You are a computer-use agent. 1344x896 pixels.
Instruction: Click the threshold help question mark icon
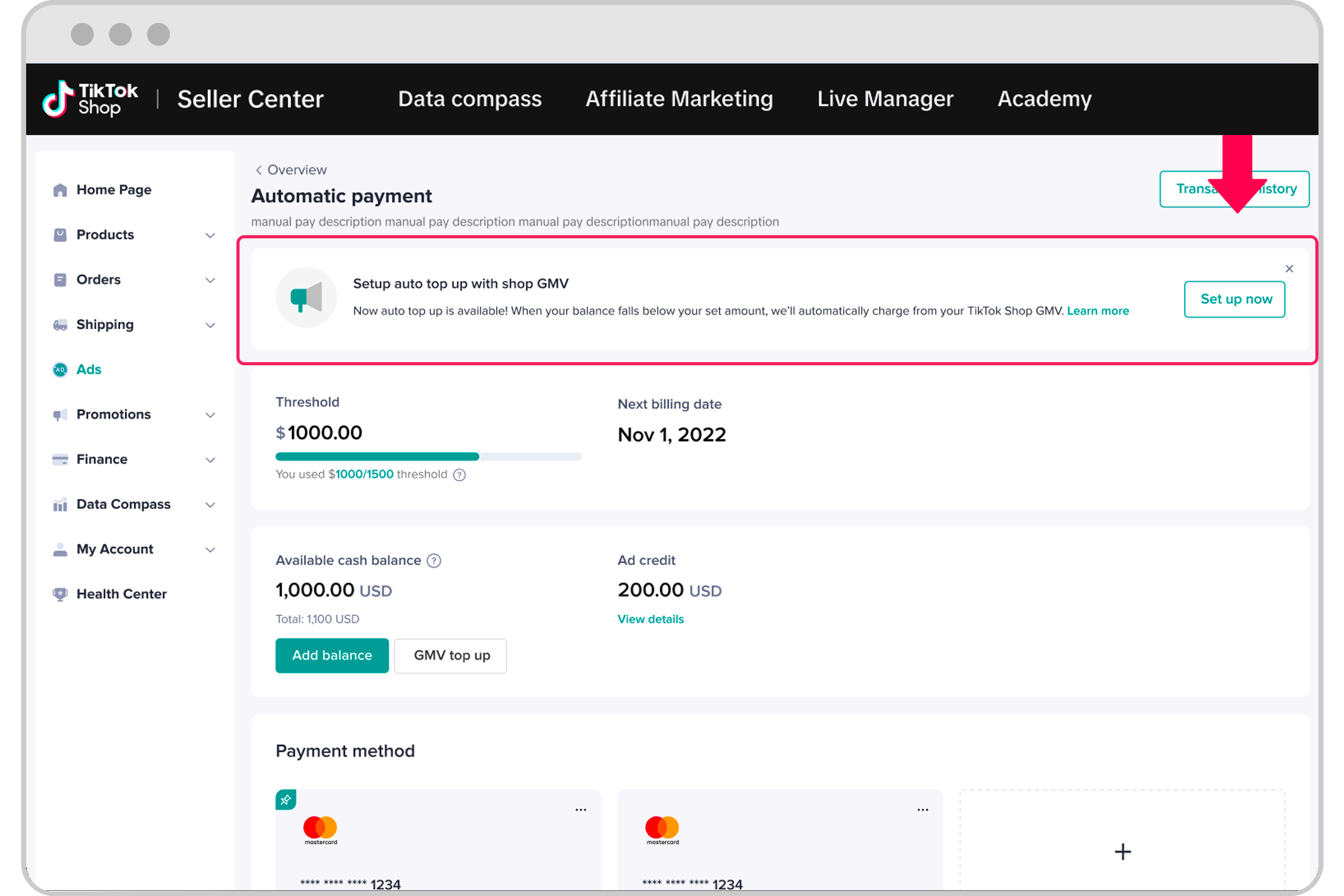[459, 475]
